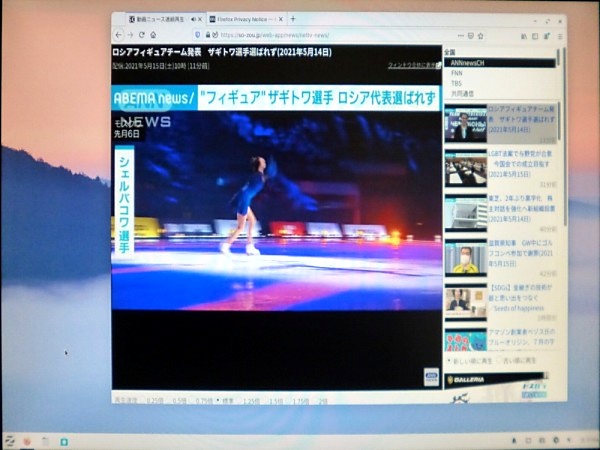This screenshot has width=600, height=450.
Task: Click the browser forward arrow
Action: click(x=130, y=35)
